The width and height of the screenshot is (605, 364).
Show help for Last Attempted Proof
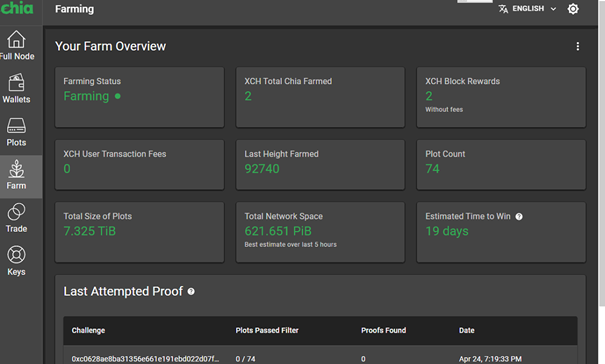tap(191, 291)
